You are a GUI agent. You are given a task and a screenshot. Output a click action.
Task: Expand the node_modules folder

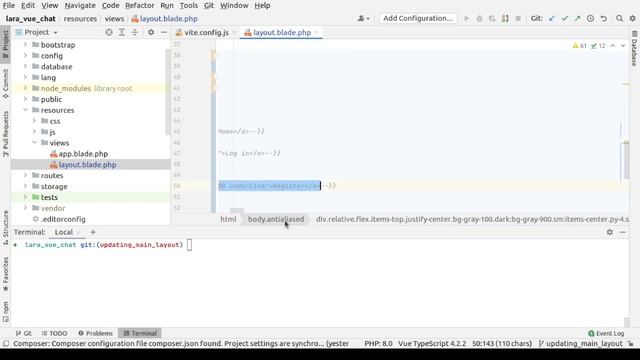point(25,88)
